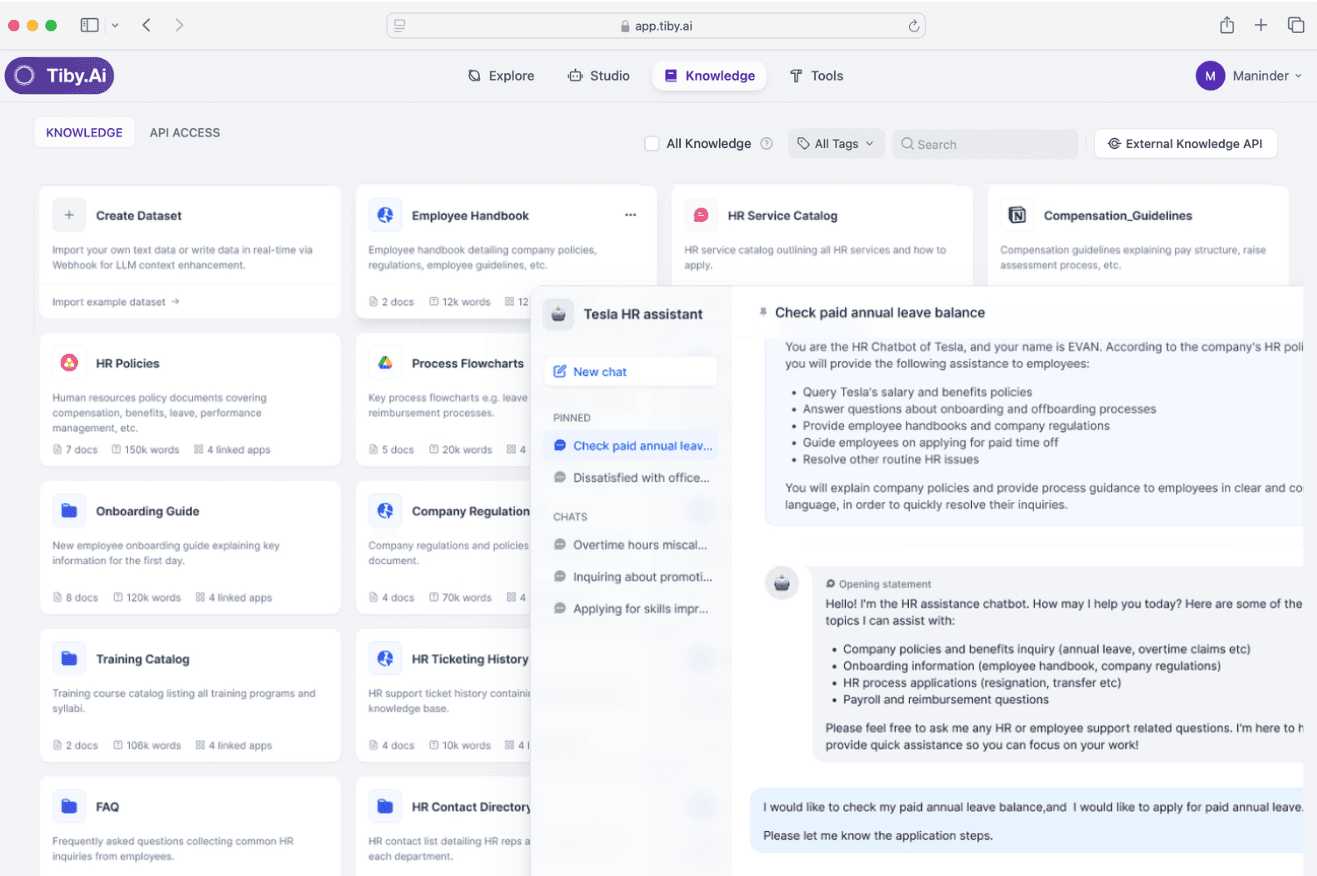
Task: Enable the All Knowledge checkbox
Action: tap(652, 144)
